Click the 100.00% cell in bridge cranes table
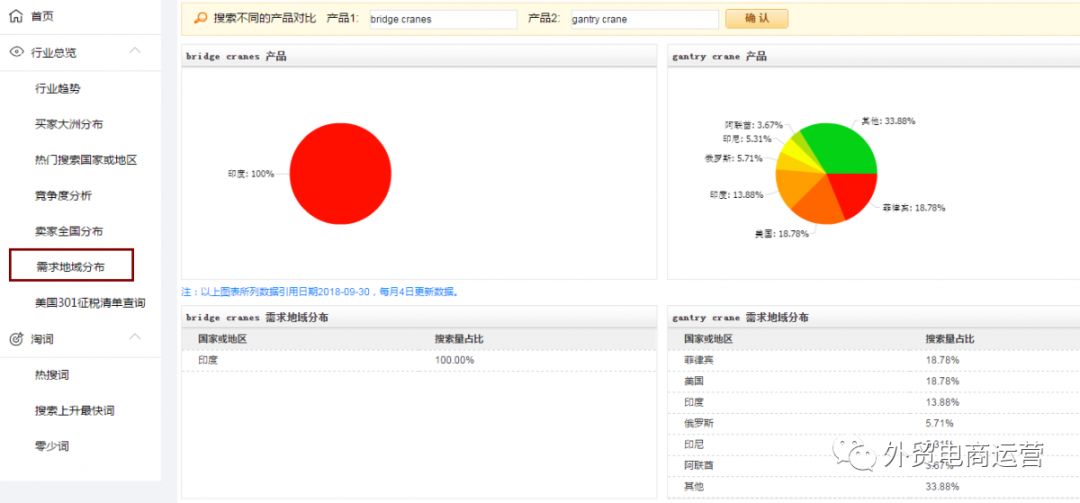Image resolution: width=1080 pixels, height=503 pixels. [455, 360]
